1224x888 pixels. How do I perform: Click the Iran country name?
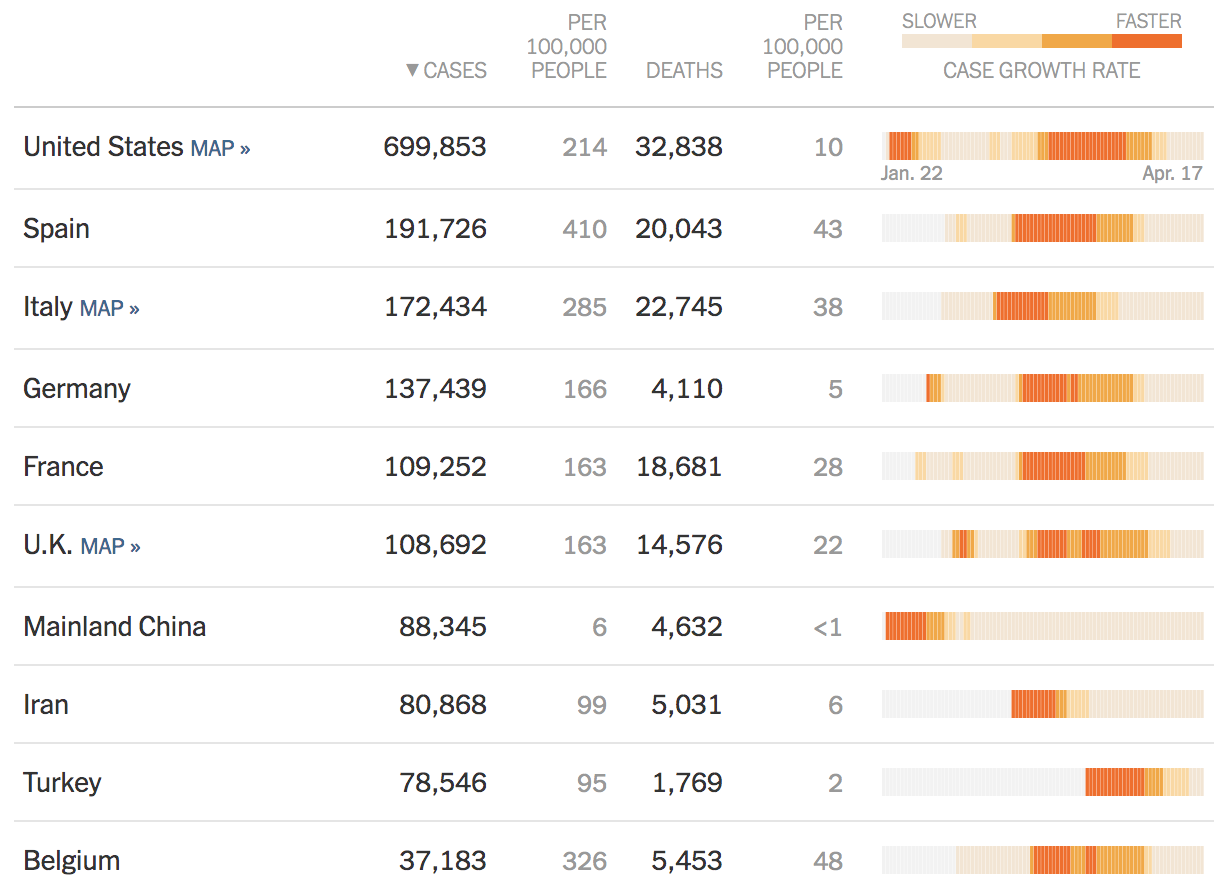tap(46, 704)
